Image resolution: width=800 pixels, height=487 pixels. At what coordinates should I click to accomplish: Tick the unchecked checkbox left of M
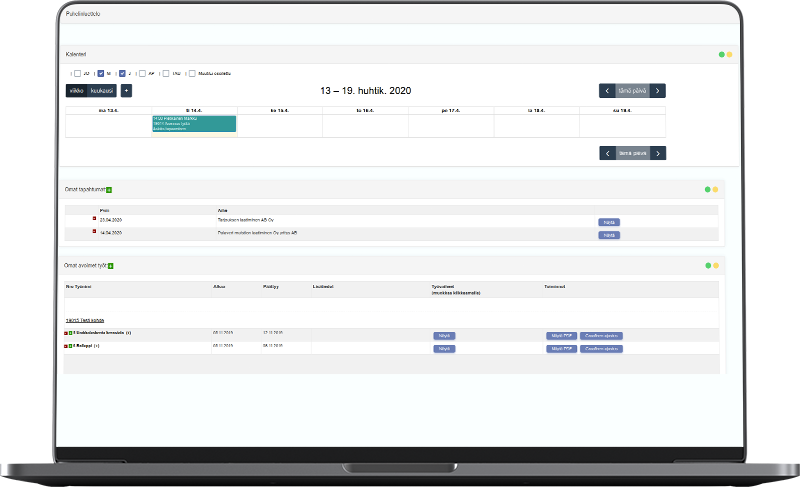(78, 73)
